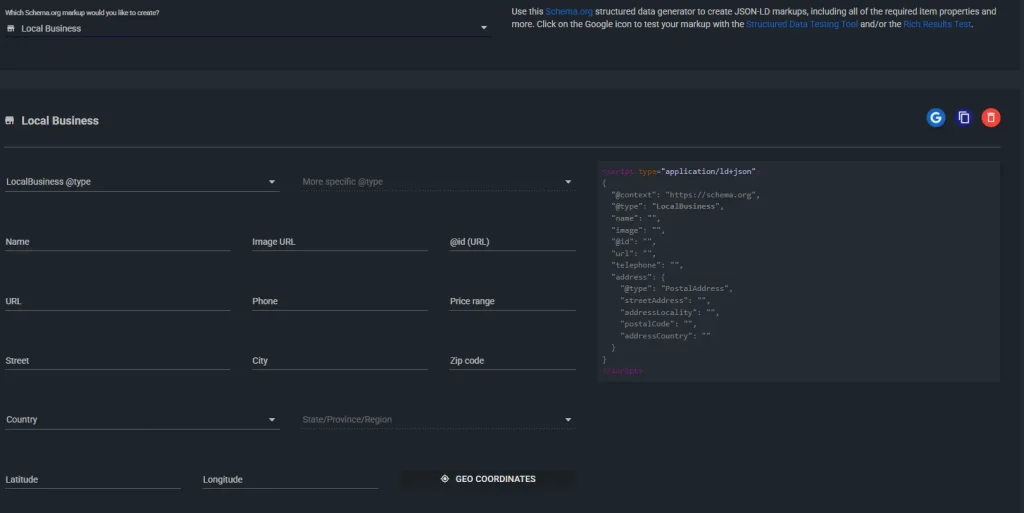Click the Street input field
Image resolution: width=1024 pixels, height=513 pixels.
118,360
